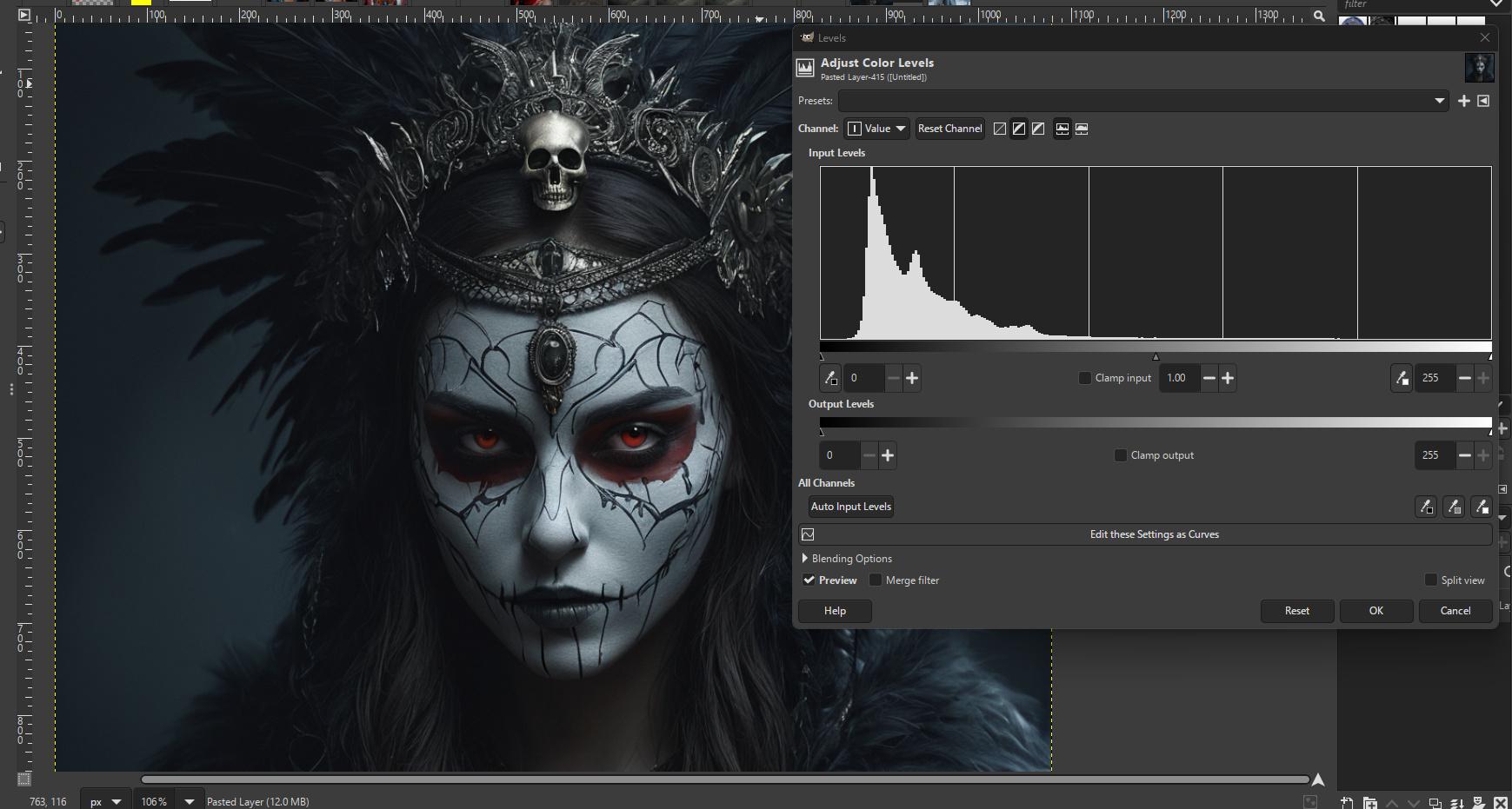Click the Auto Input Levels button
This screenshot has width=1512, height=809.
[x=850, y=507]
